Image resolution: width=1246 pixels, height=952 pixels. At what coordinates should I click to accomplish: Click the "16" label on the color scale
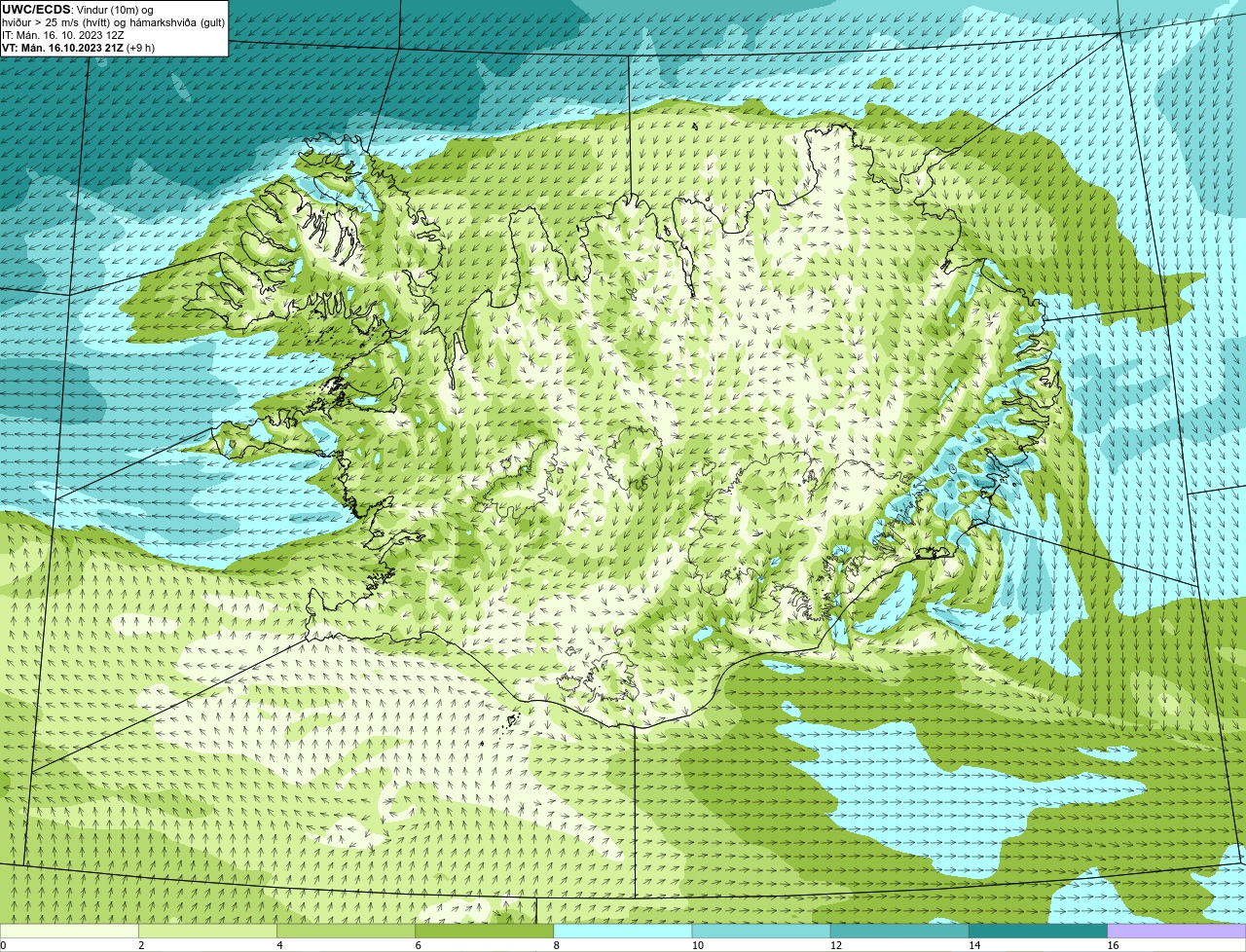(x=1113, y=945)
